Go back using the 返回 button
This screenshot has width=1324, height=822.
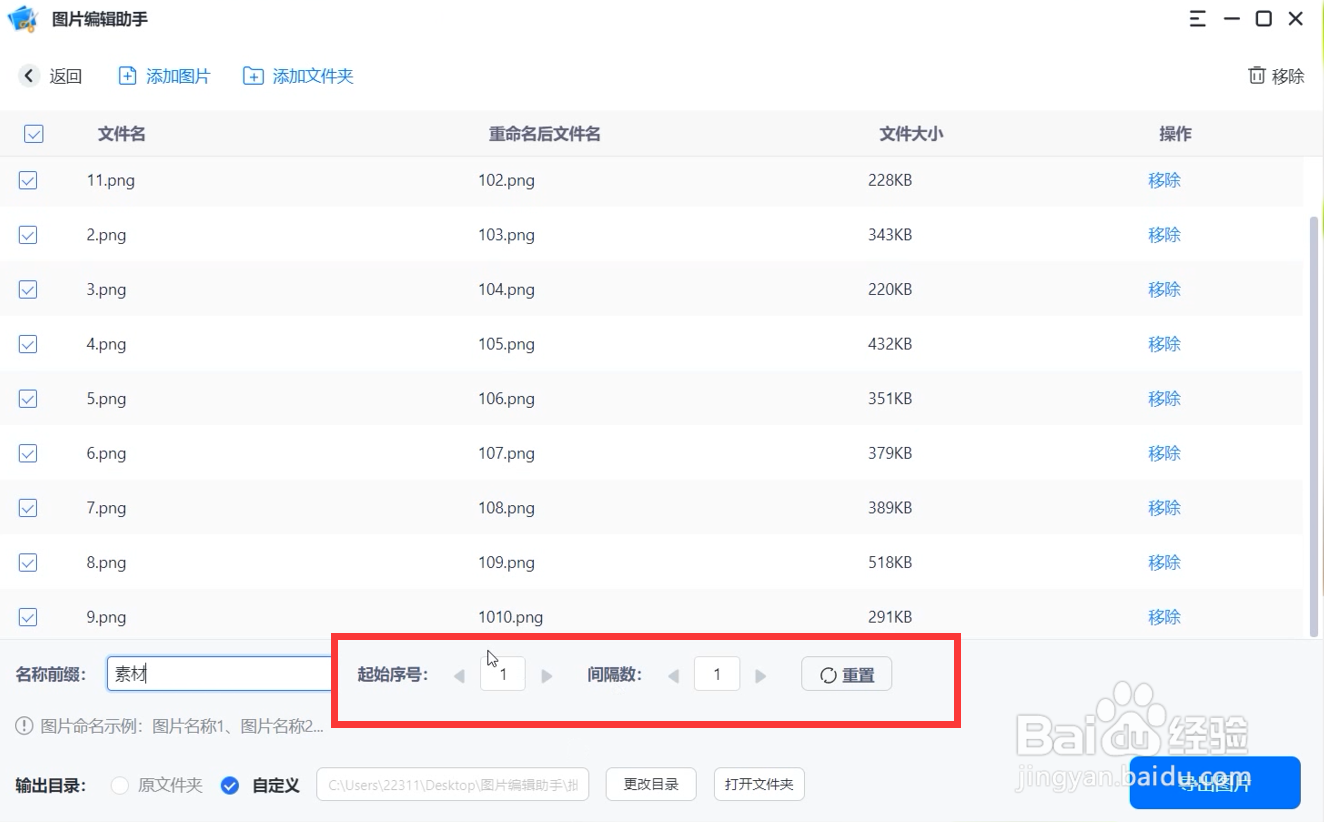[x=51, y=76]
